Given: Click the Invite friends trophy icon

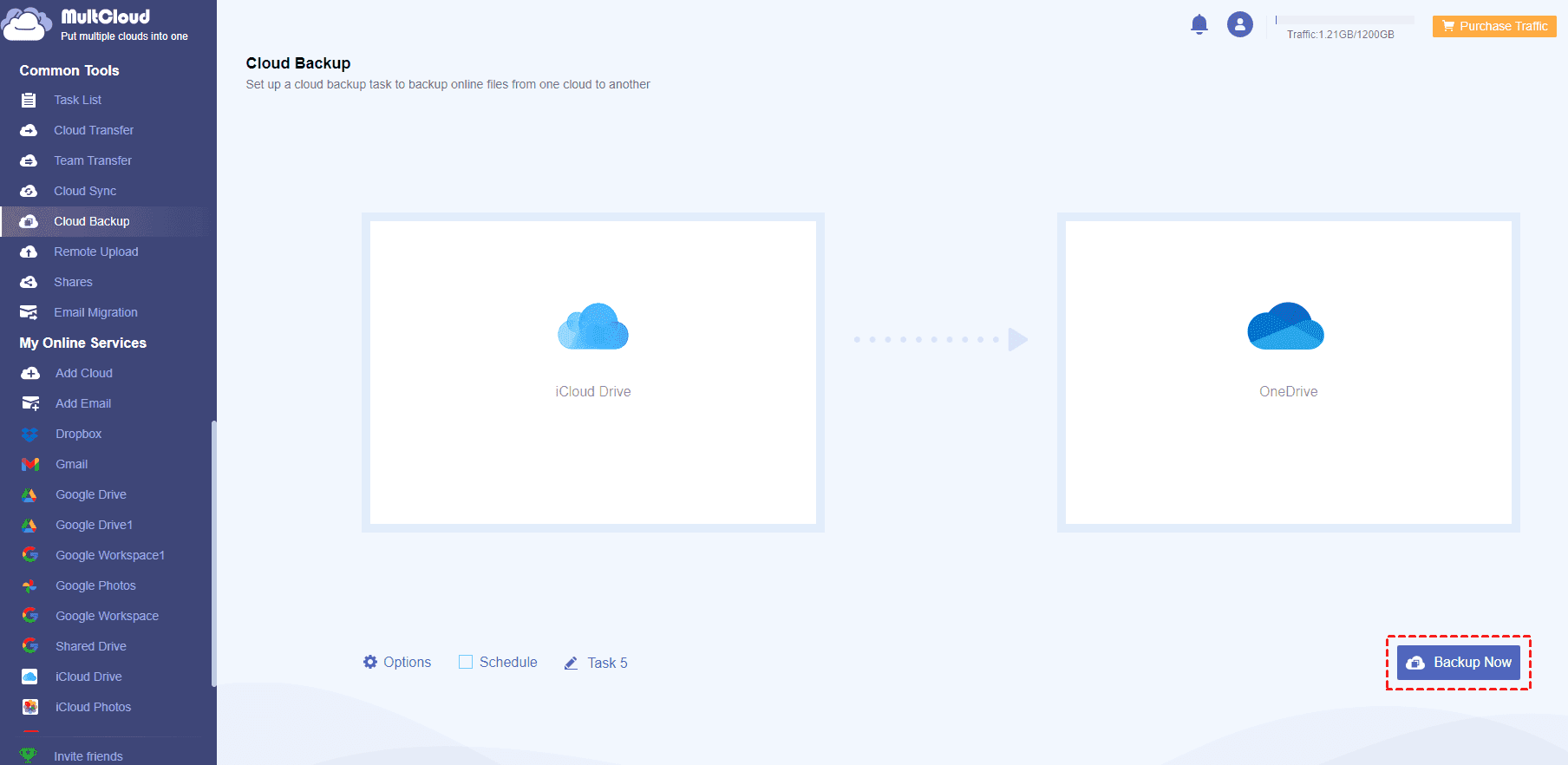Looking at the screenshot, I should pos(29,755).
